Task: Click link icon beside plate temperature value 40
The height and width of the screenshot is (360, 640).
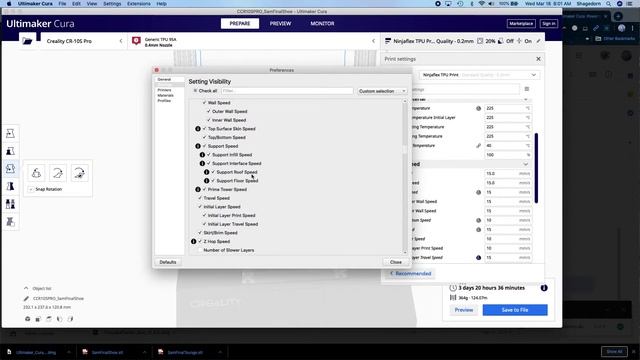Action: [x=478, y=145]
